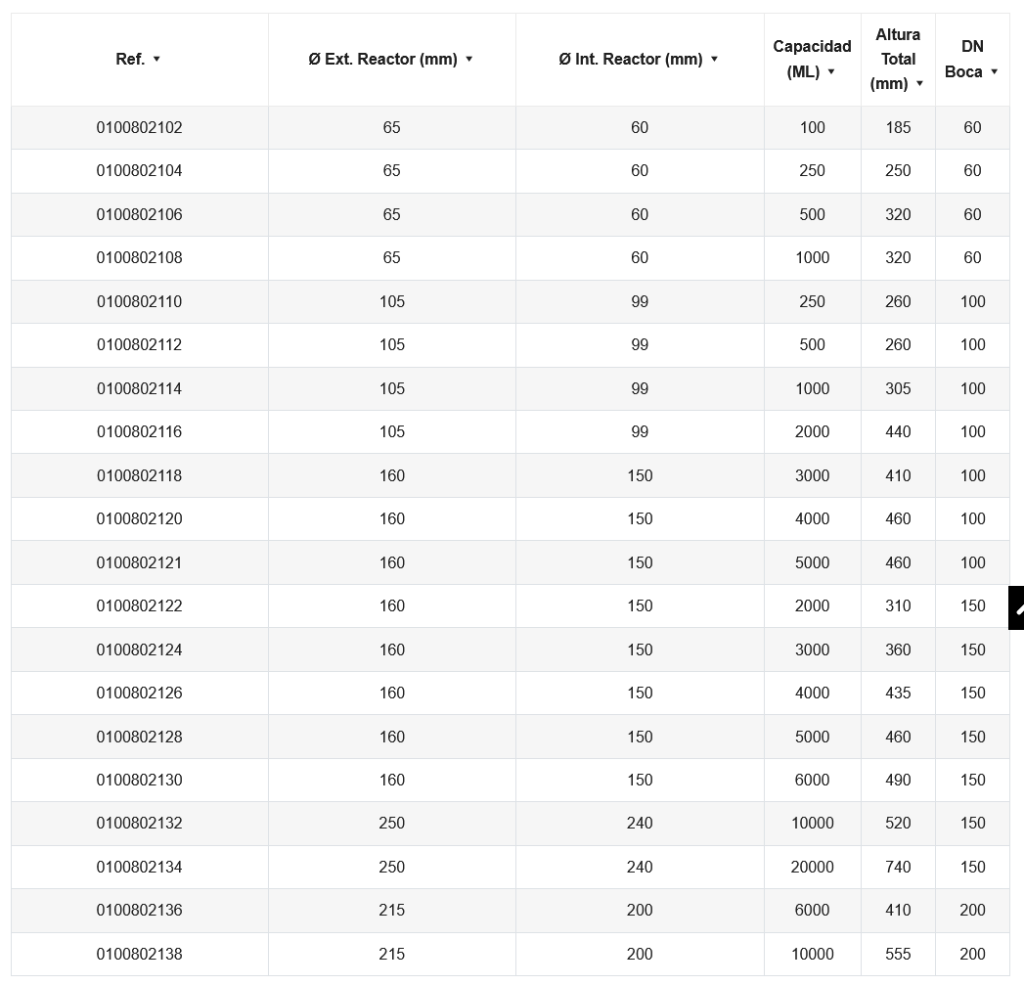Click reference 0100802116 cell
The height and width of the screenshot is (985, 1024).
(x=139, y=432)
